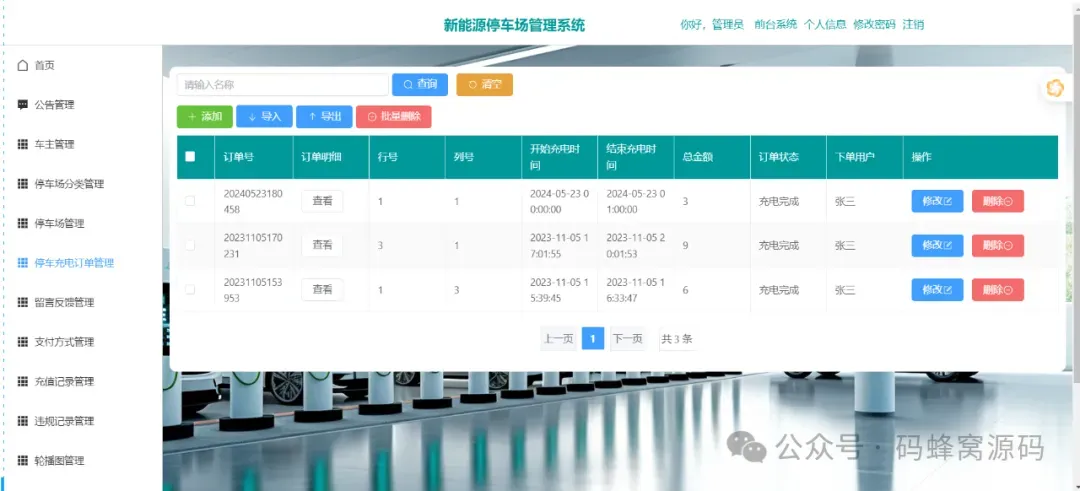Click the 新能源停车场管理系统 title
The image size is (1080, 491).
[515, 25]
